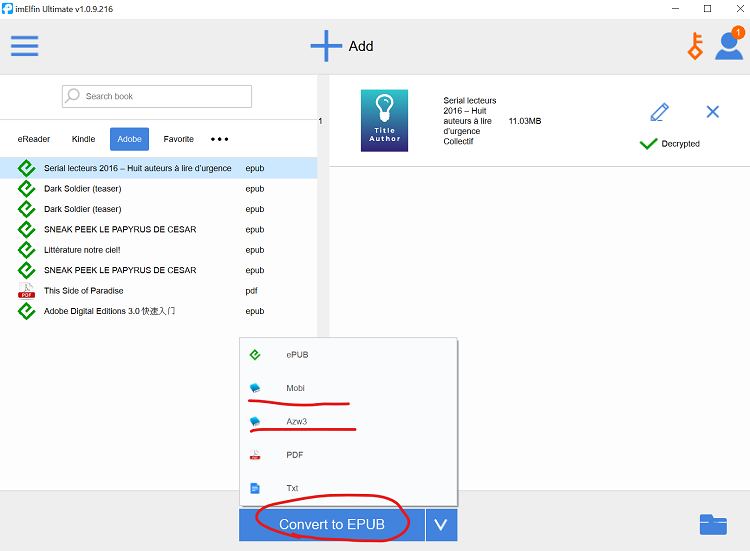Click the epub icon beside Littérature notre ciel!
The height and width of the screenshot is (551, 750).
coord(26,250)
